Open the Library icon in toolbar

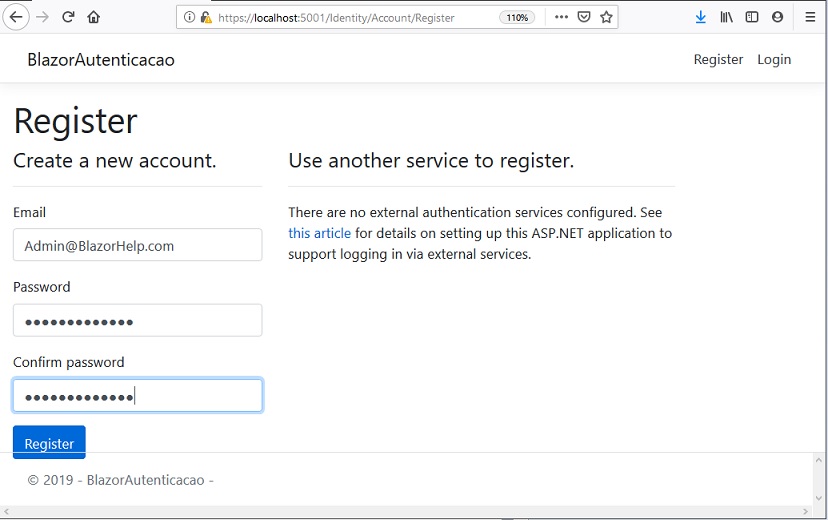point(727,17)
